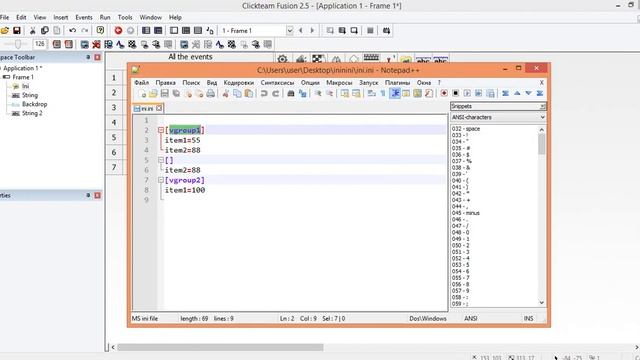Open Notepad++ Файл menu
The height and width of the screenshot is (360, 640).
tap(142, 82)
